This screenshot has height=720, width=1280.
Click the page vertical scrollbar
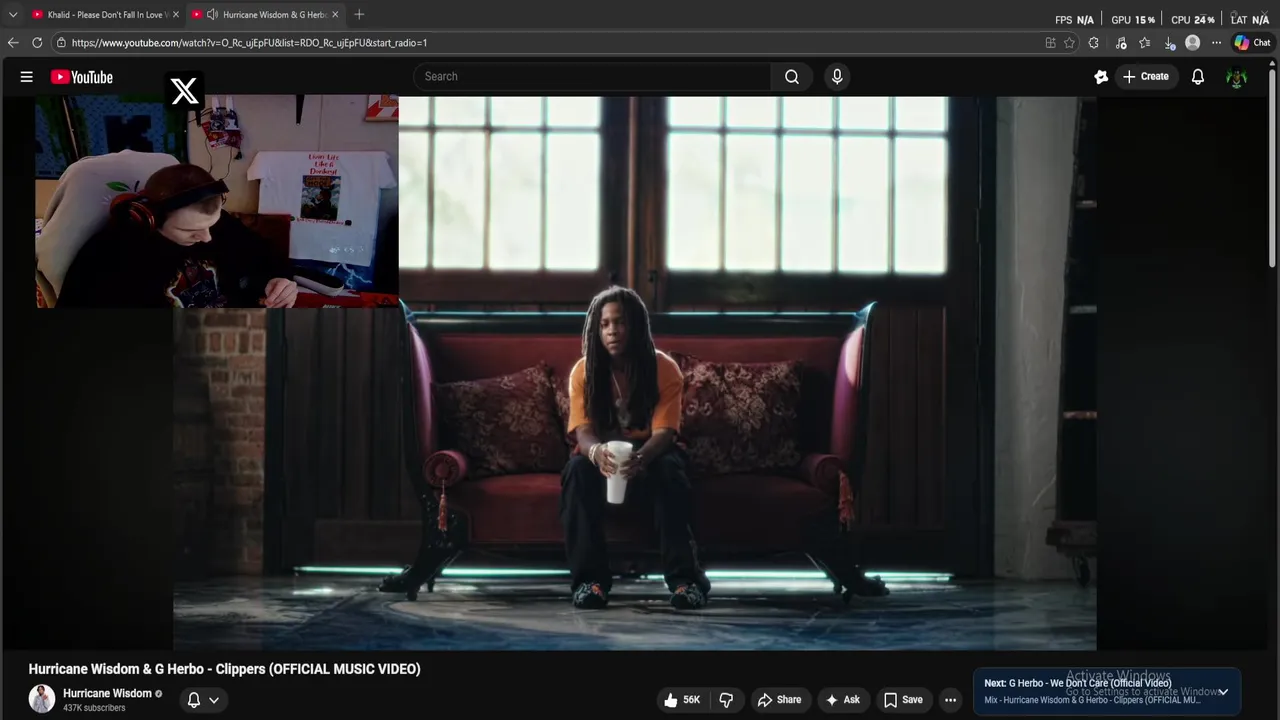(x=1272, y=170)
